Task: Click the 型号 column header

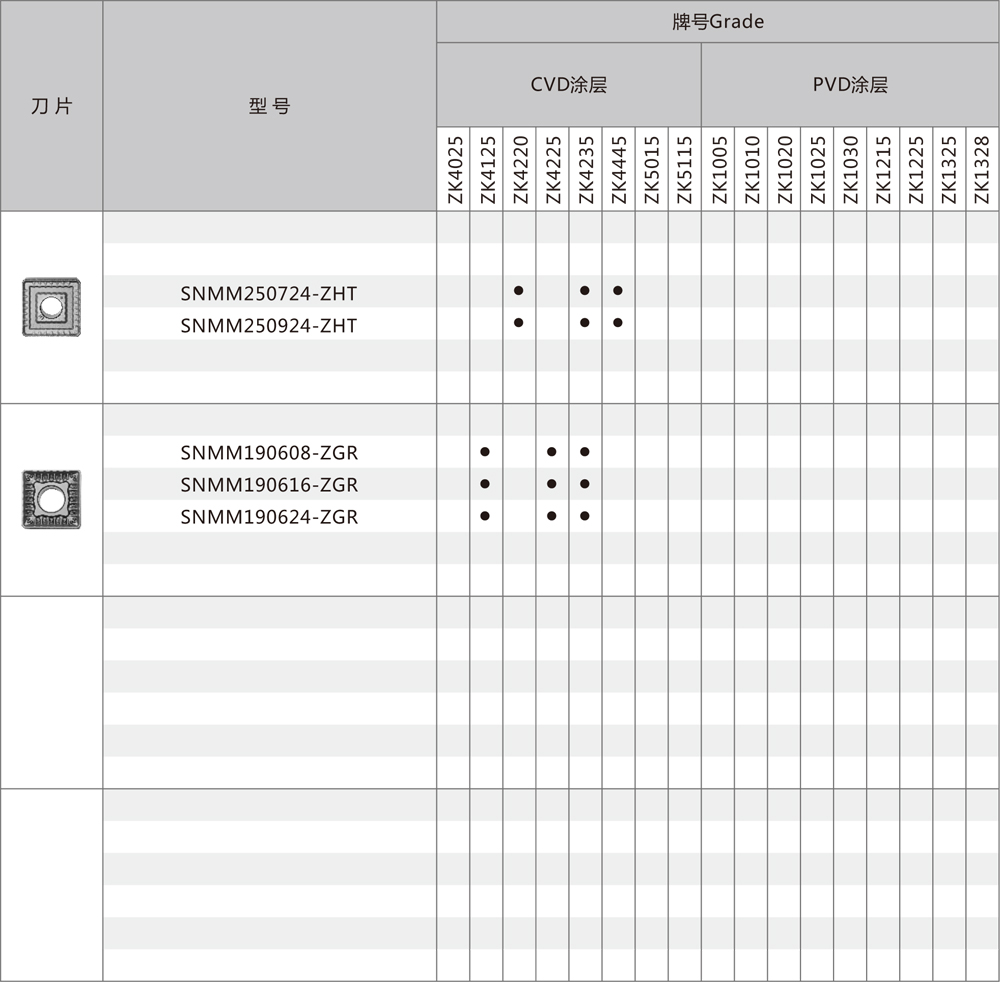Action: pyautogui.click(x=269, y=106)
